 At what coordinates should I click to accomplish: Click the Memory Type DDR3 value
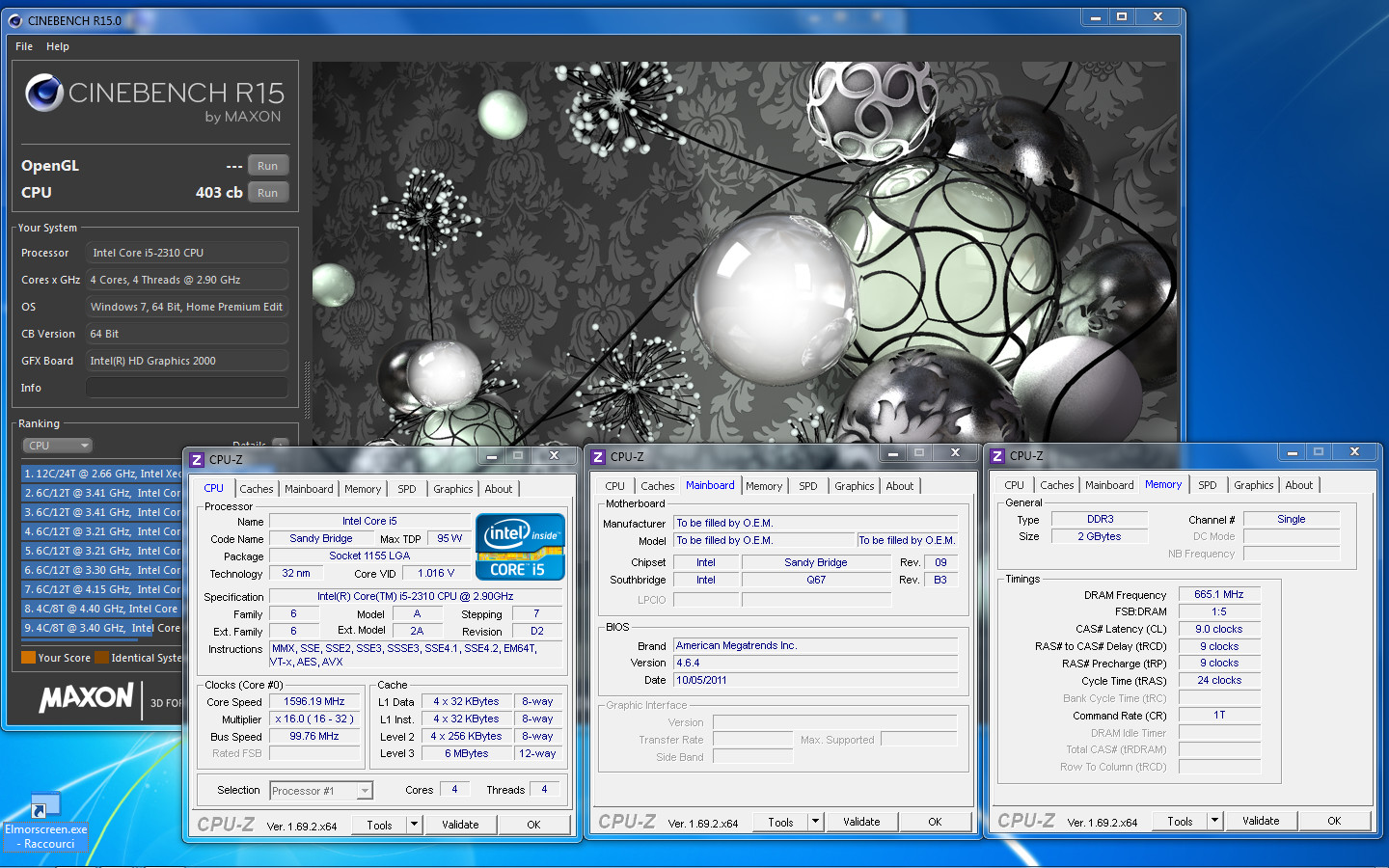tap(1100, 519)
